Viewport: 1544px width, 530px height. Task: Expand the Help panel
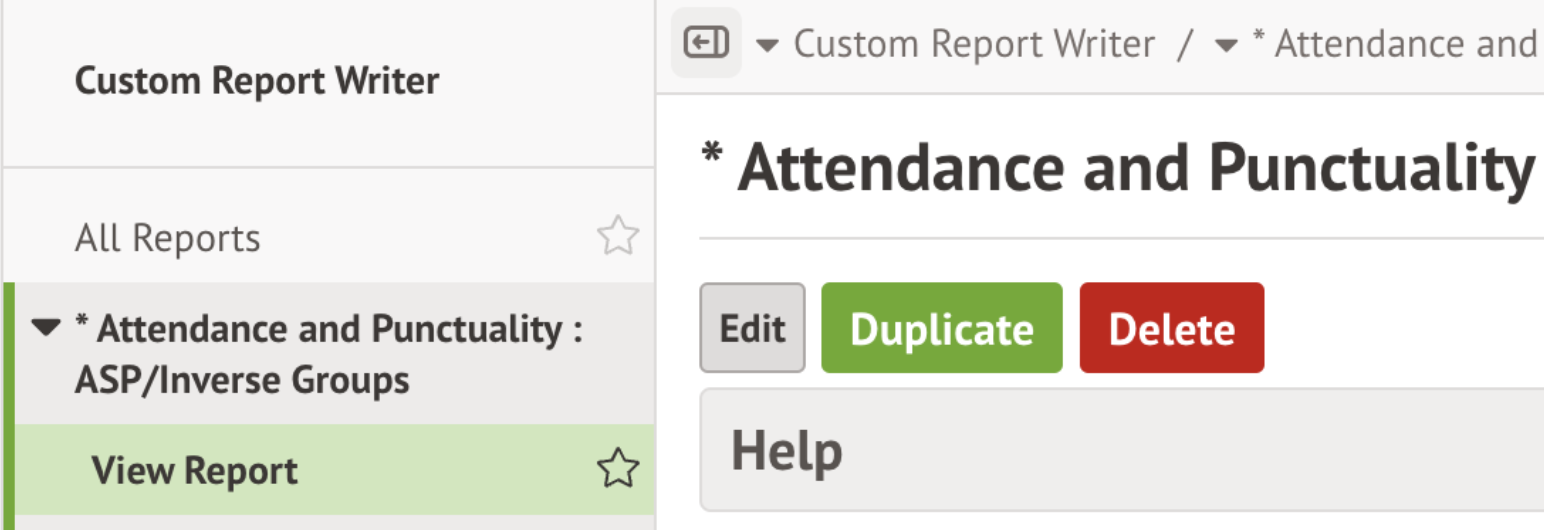tap(787, 450)
